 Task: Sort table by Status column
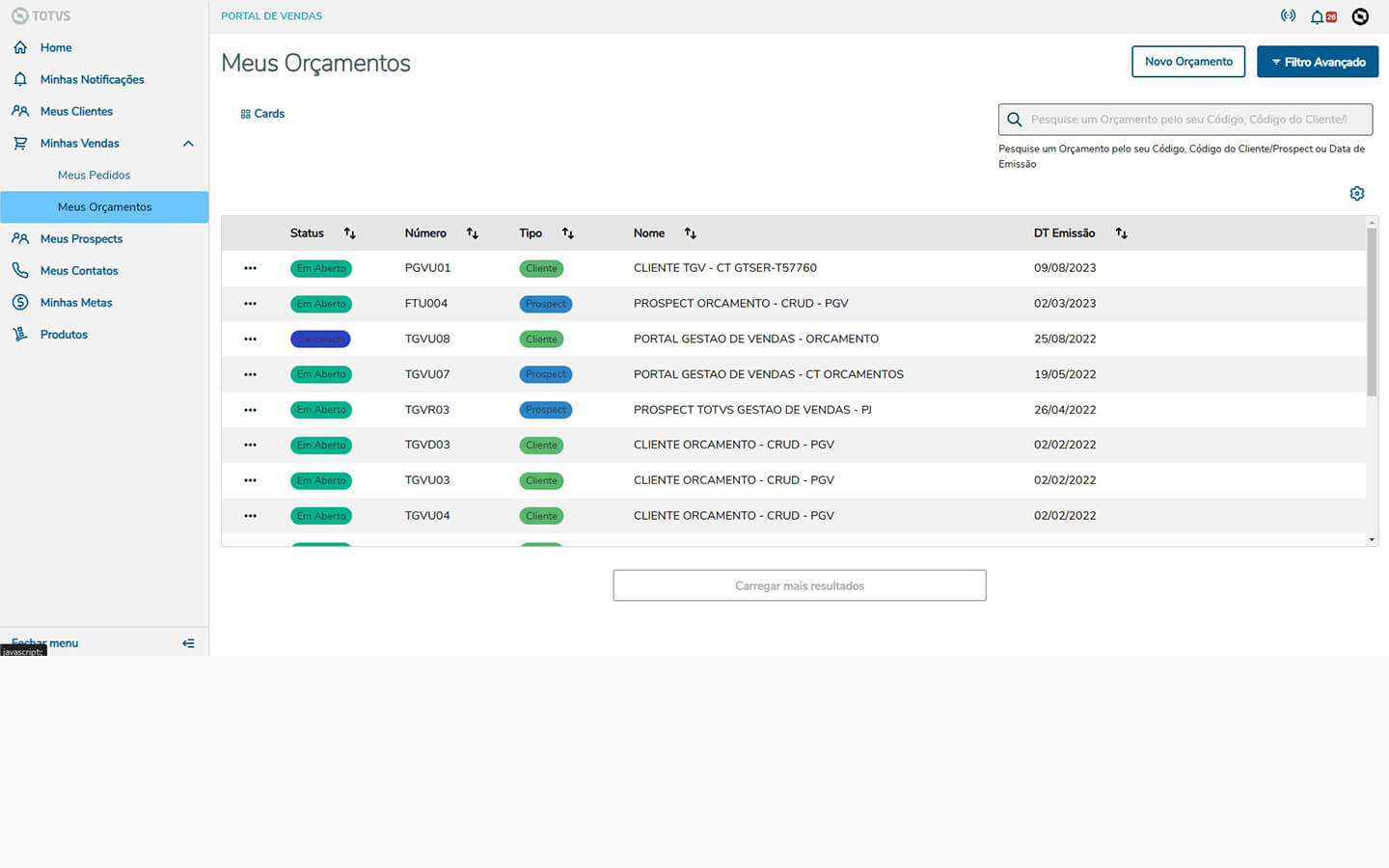coord(350,233)
